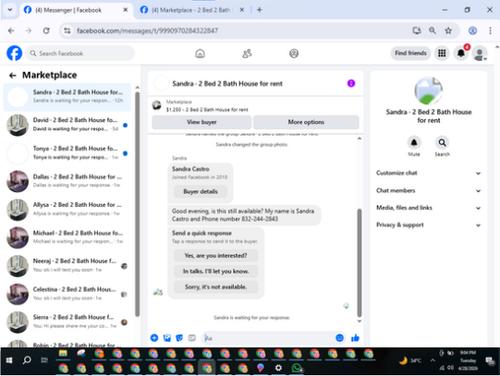The width and height of the screenshot is (500, 376).
Task: Open Chrome three-dot menu
Action: [x=490, y=31]
